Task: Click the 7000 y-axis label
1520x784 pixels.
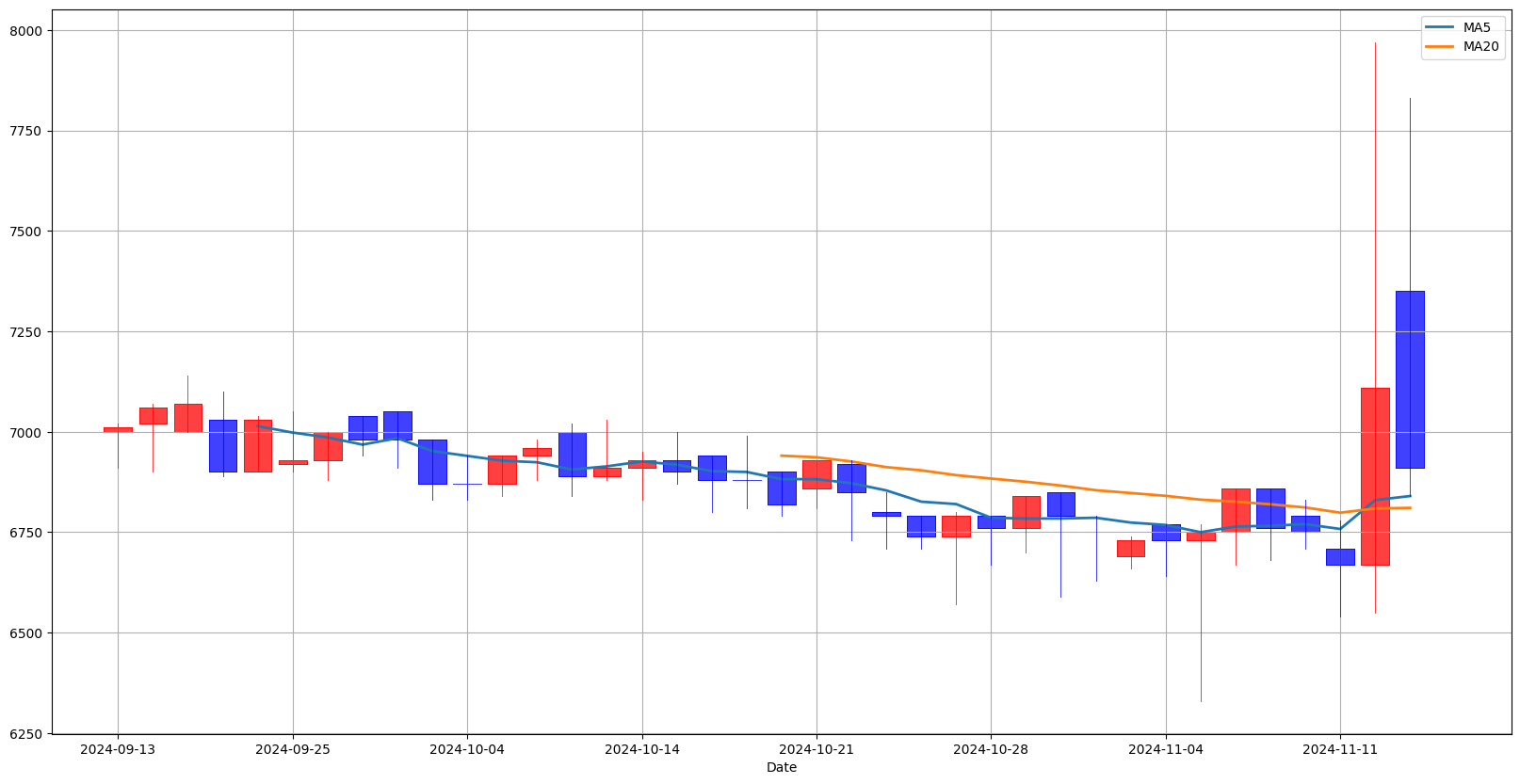Action: coord(25,433)
